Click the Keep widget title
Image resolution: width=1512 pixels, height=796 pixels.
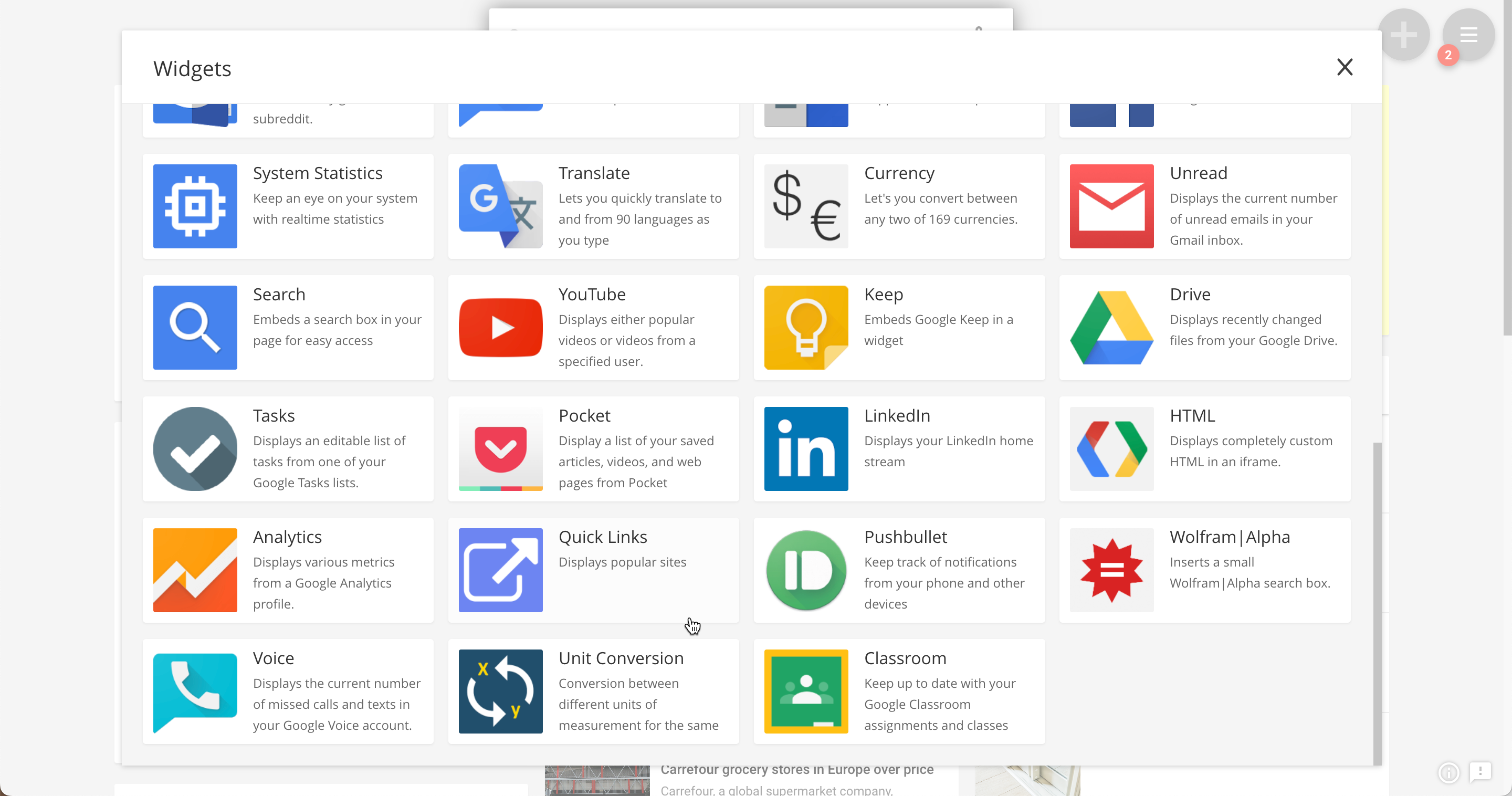click(884, 295)
